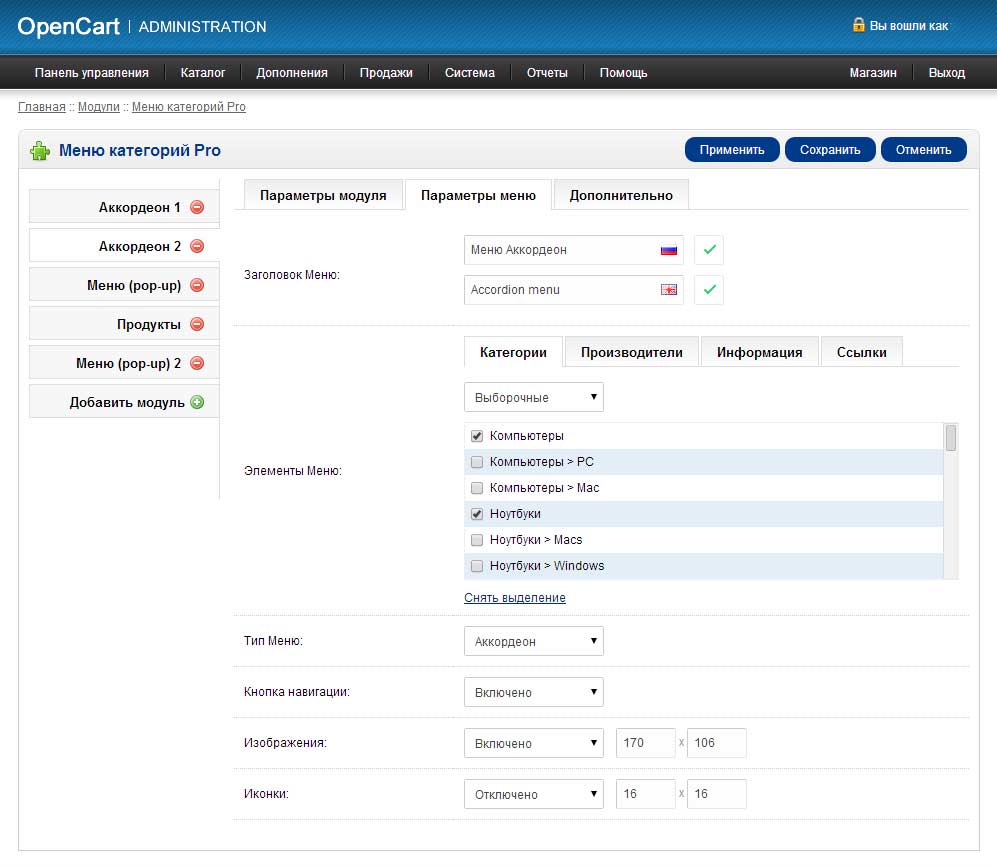Click green checkmark beside Russian menu title
Image resolution: width=997 pixels, height=867 pixels.
click(x=709, y=250)
